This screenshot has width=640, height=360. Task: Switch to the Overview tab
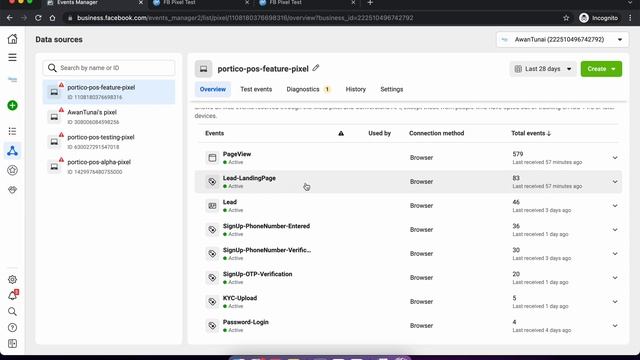point(213,89)
